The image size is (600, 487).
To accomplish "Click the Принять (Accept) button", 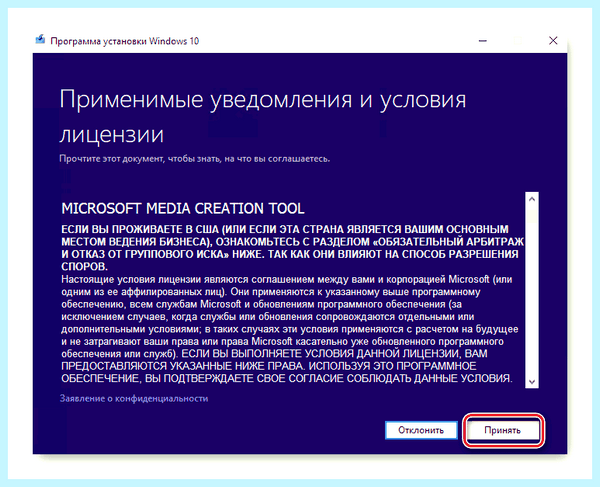I will coord(503,430).
